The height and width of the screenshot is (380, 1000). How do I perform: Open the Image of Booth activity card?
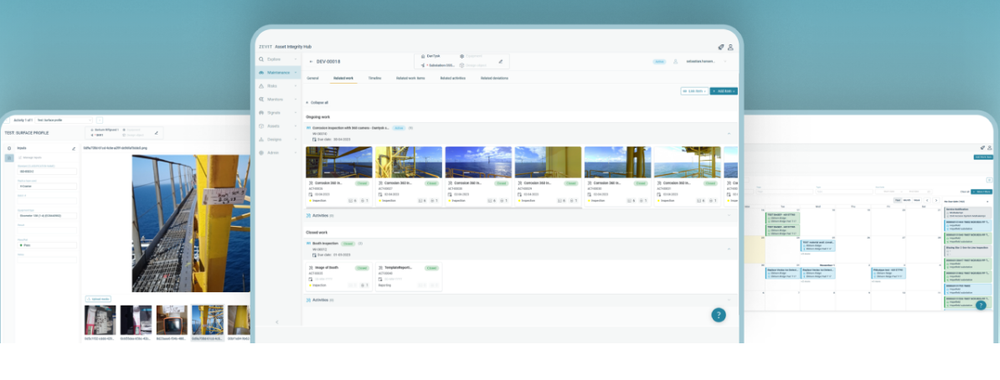point(339,277)
